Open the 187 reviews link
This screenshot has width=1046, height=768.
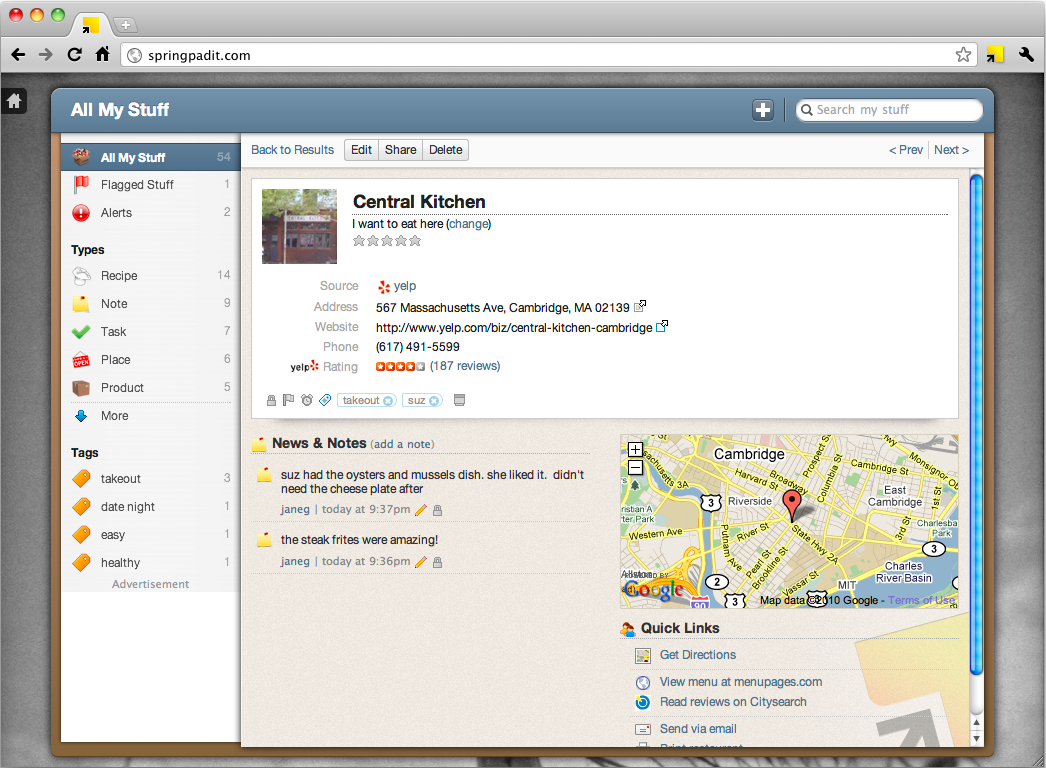pyautogui.click(x=464, y=366)
